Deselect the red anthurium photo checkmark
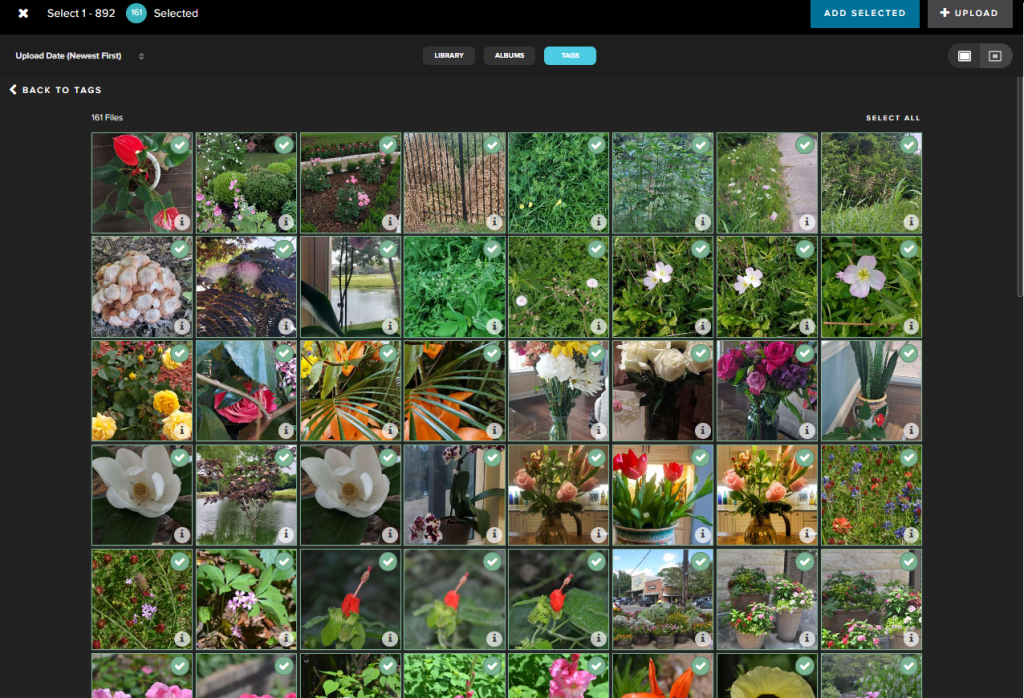 coord(180,145)
